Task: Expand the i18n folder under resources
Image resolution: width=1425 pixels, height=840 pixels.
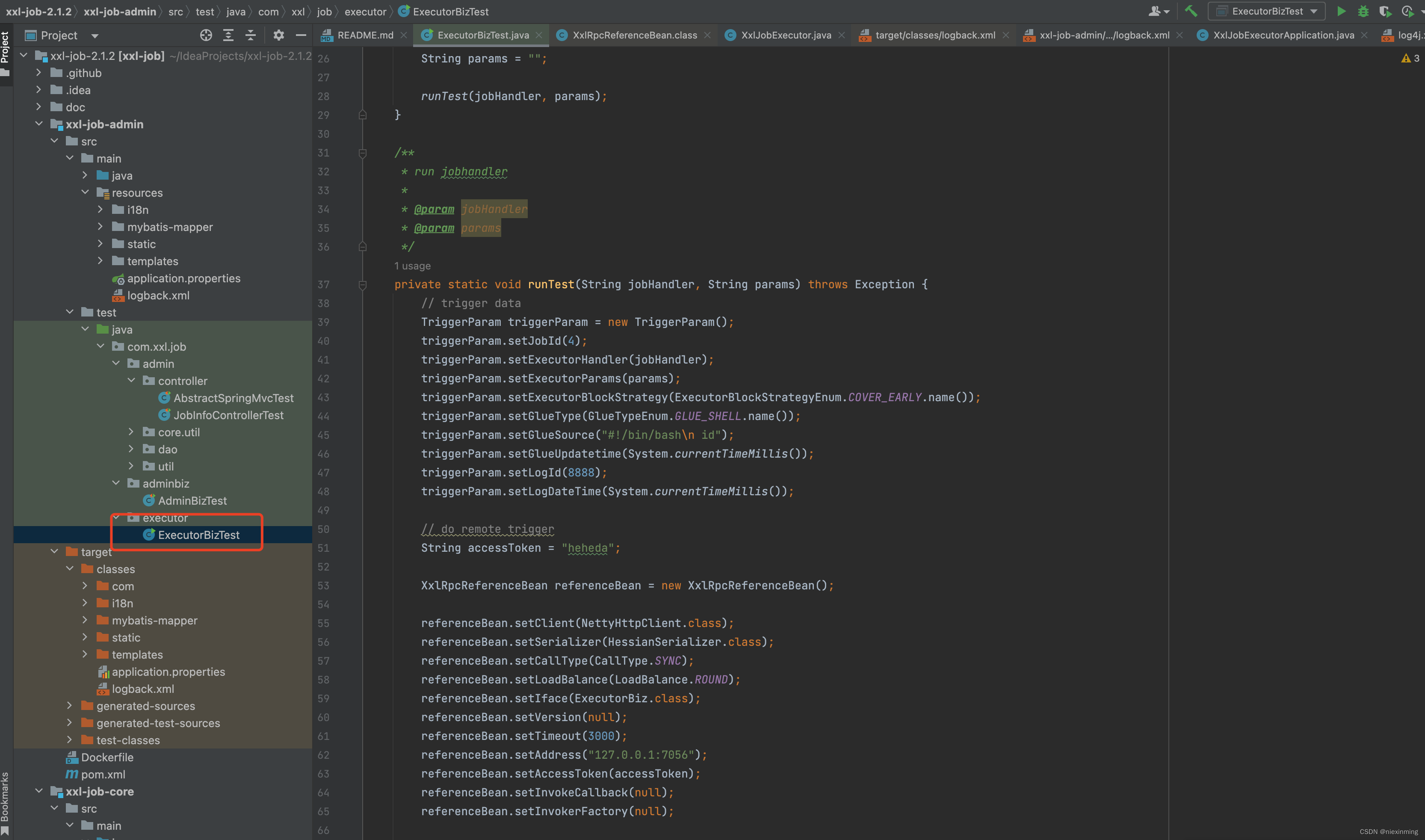Action: coord(100,210)
